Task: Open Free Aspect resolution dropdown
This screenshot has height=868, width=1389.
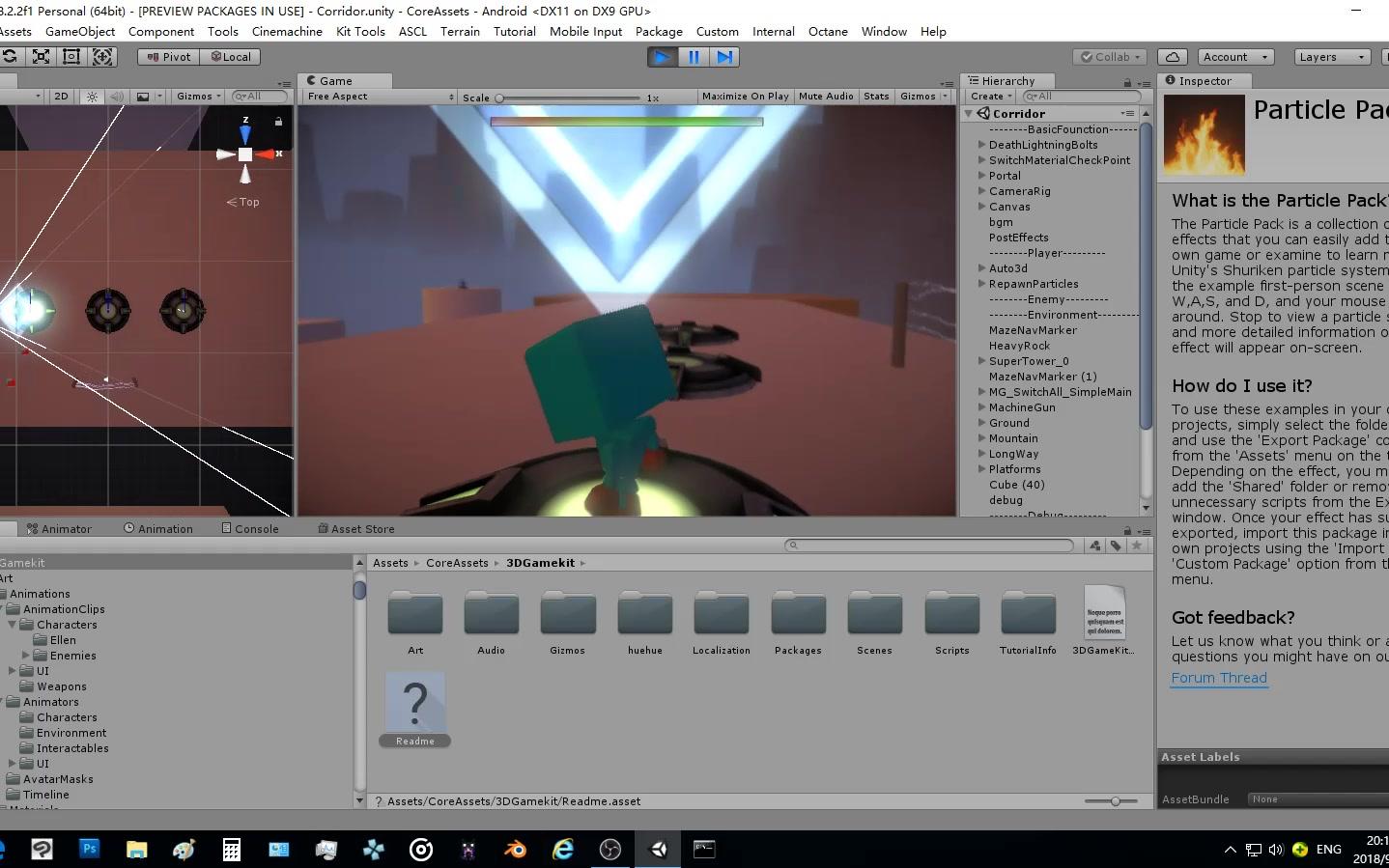Action: tap(381, 97)
